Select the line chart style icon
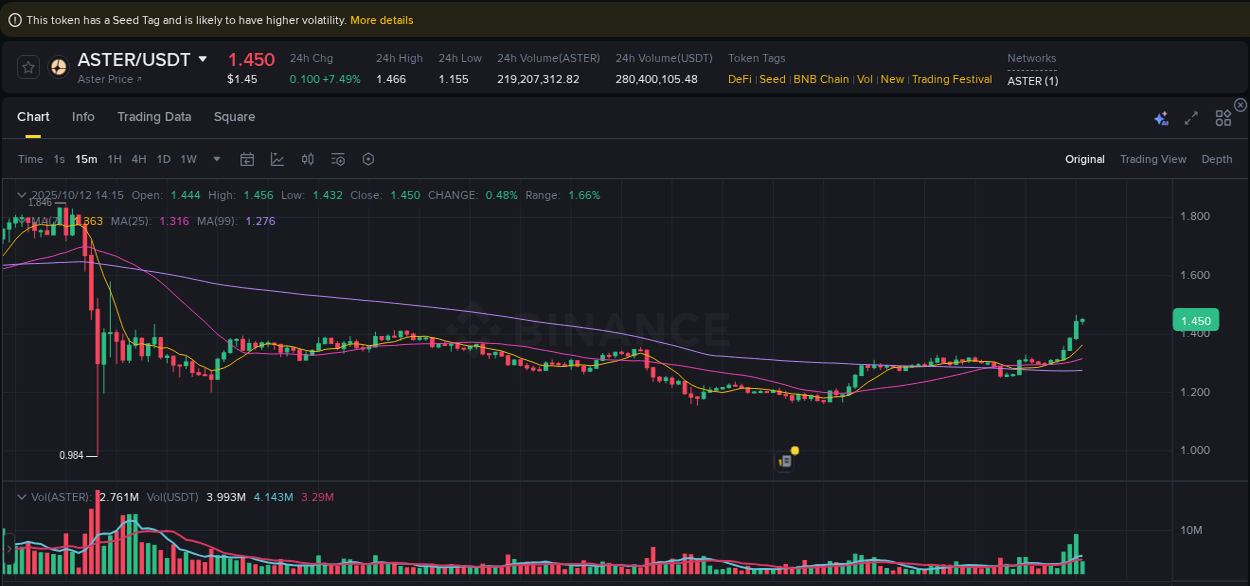Screen dimensions: 1250x586 277,159
